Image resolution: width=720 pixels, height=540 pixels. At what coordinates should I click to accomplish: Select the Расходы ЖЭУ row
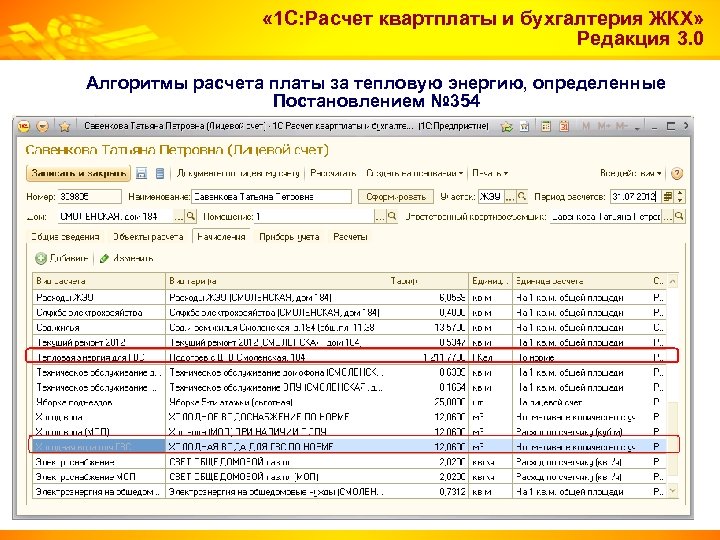351,298
